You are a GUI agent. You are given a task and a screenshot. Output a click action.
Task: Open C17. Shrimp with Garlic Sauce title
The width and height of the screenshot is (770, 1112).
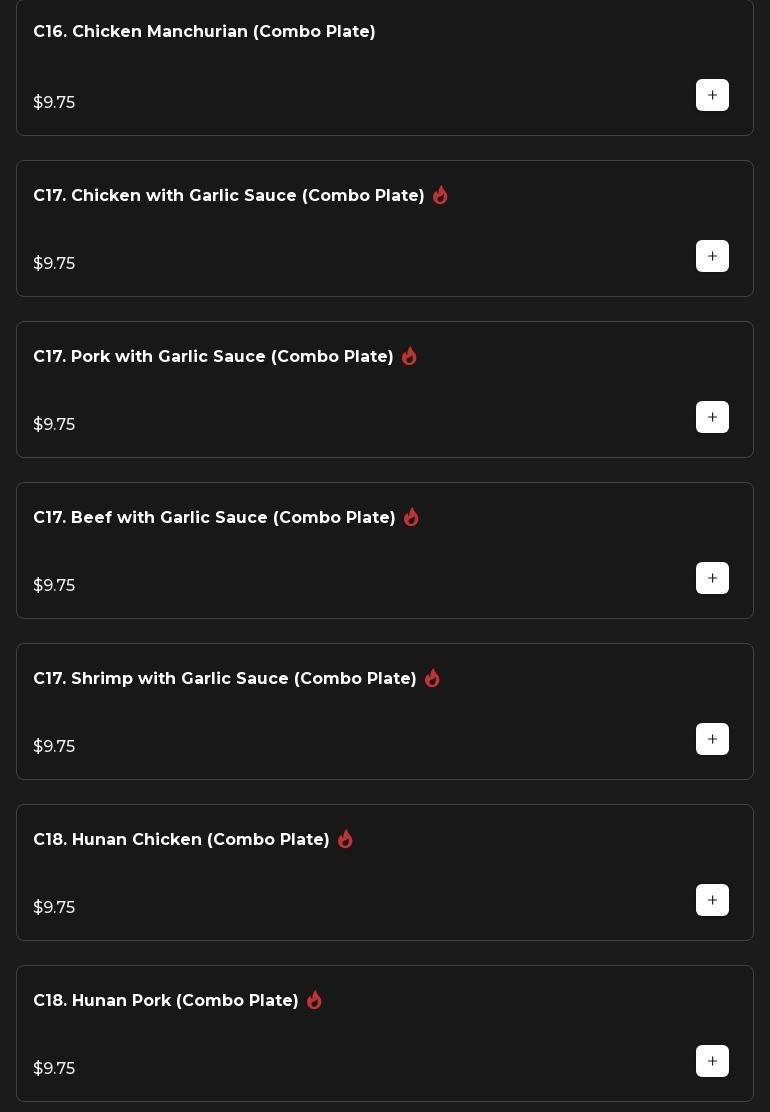click(225, 679)
